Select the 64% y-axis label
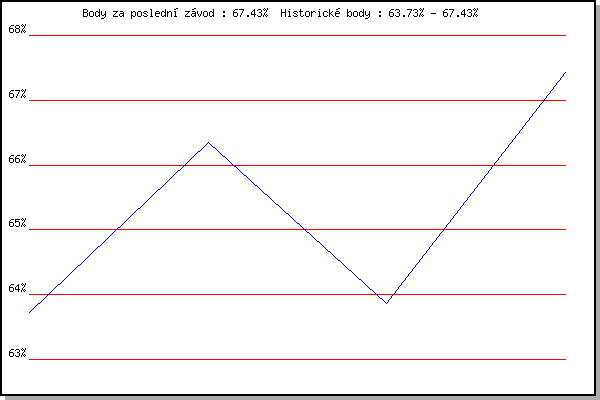Viewport: 600px width, 400px height. (x=17, y=289)
